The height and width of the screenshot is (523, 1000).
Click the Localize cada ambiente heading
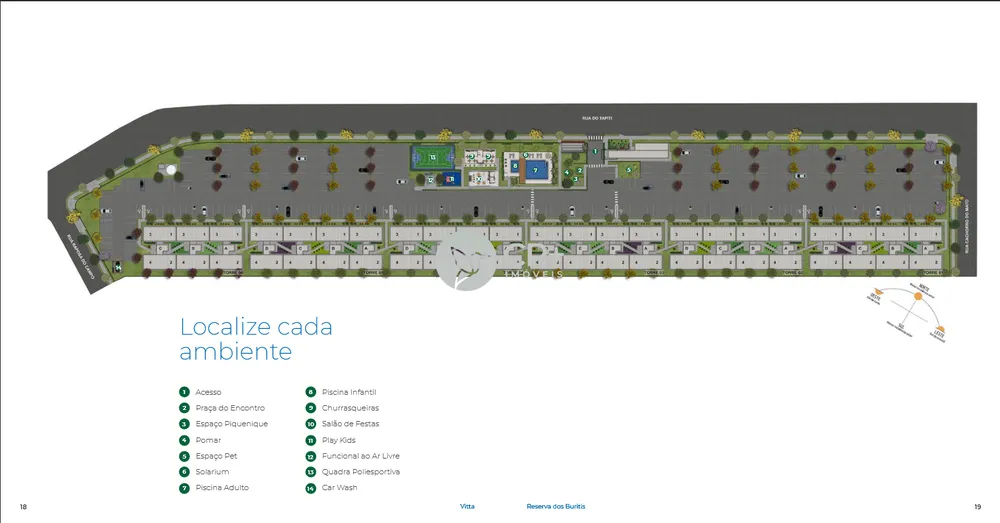256,339
